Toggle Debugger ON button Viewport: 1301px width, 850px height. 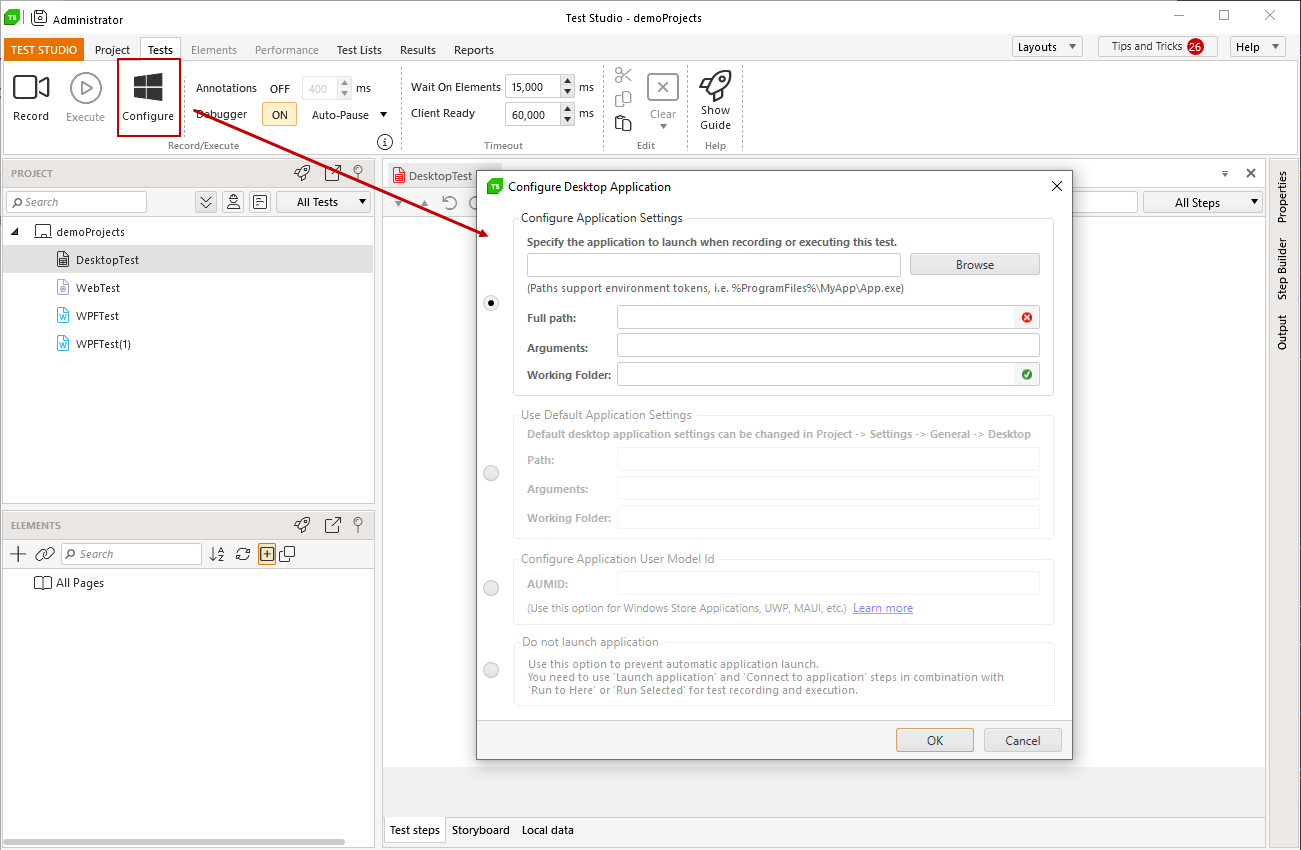click(280, 114)
